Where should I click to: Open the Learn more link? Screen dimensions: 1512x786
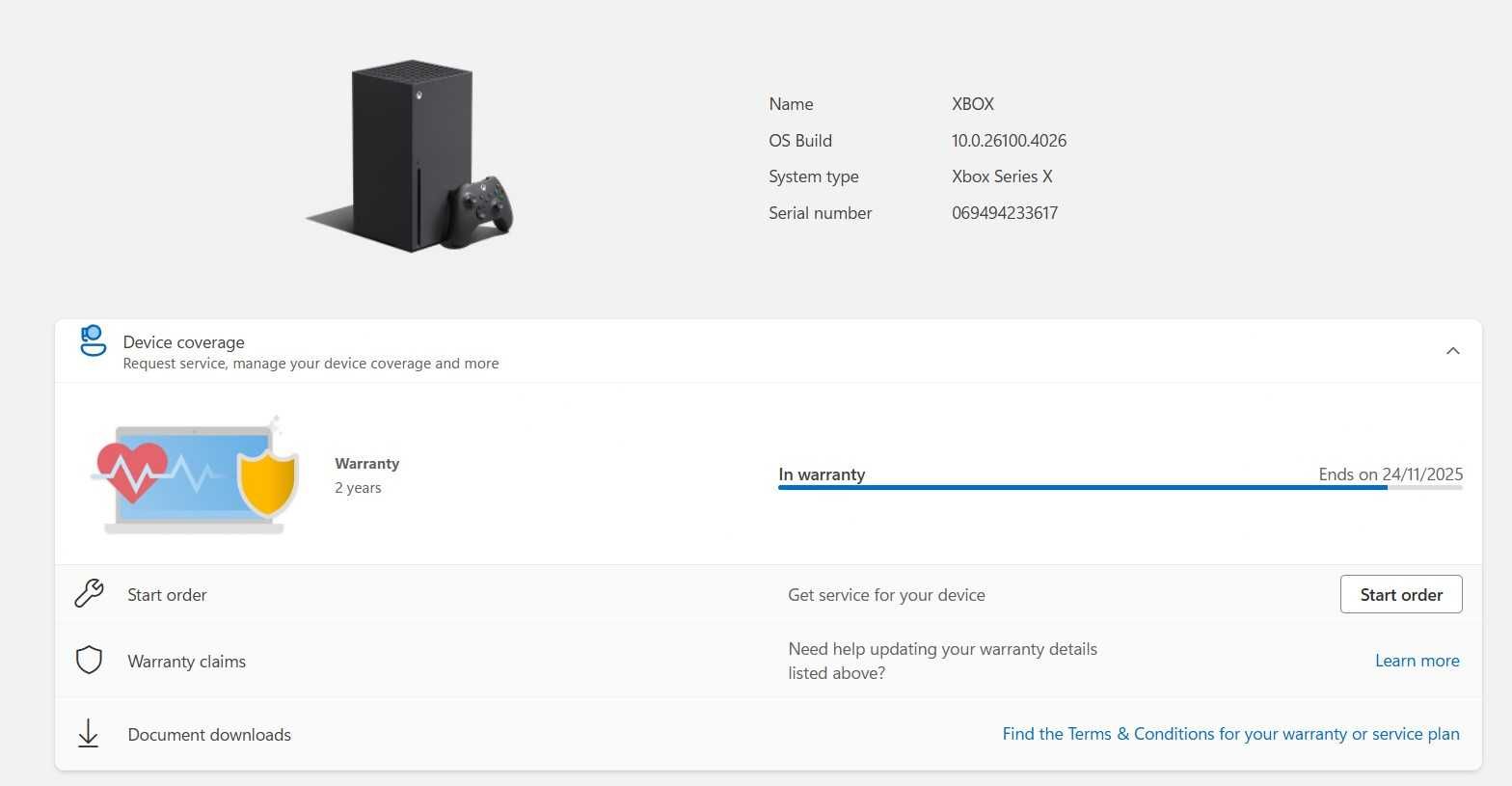click(x=1417, y=661)
